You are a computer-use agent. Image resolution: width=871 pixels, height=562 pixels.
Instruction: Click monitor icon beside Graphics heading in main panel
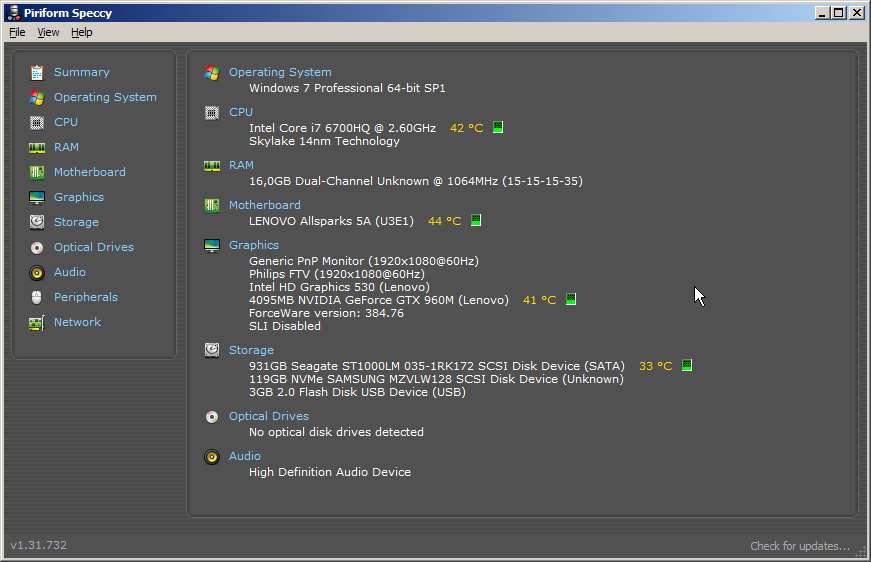tap(212, 245)
